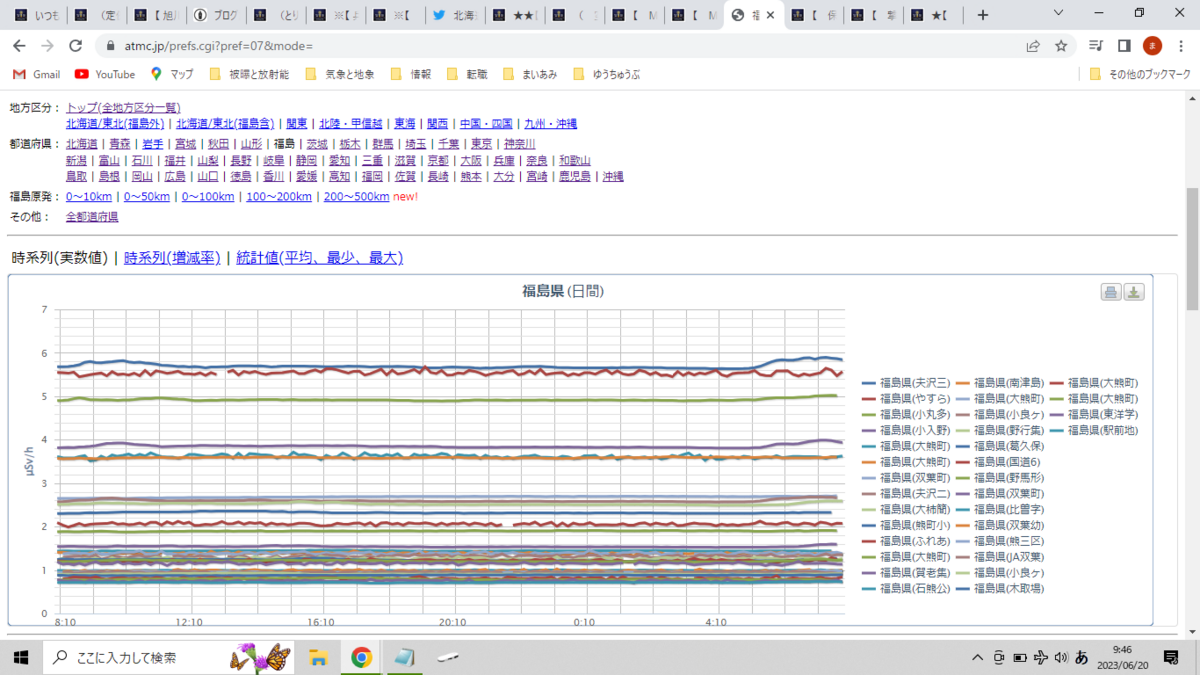The image size is (1200, 675).
Task: Open the マップ bookmark
Action: (x=172, y=74)
